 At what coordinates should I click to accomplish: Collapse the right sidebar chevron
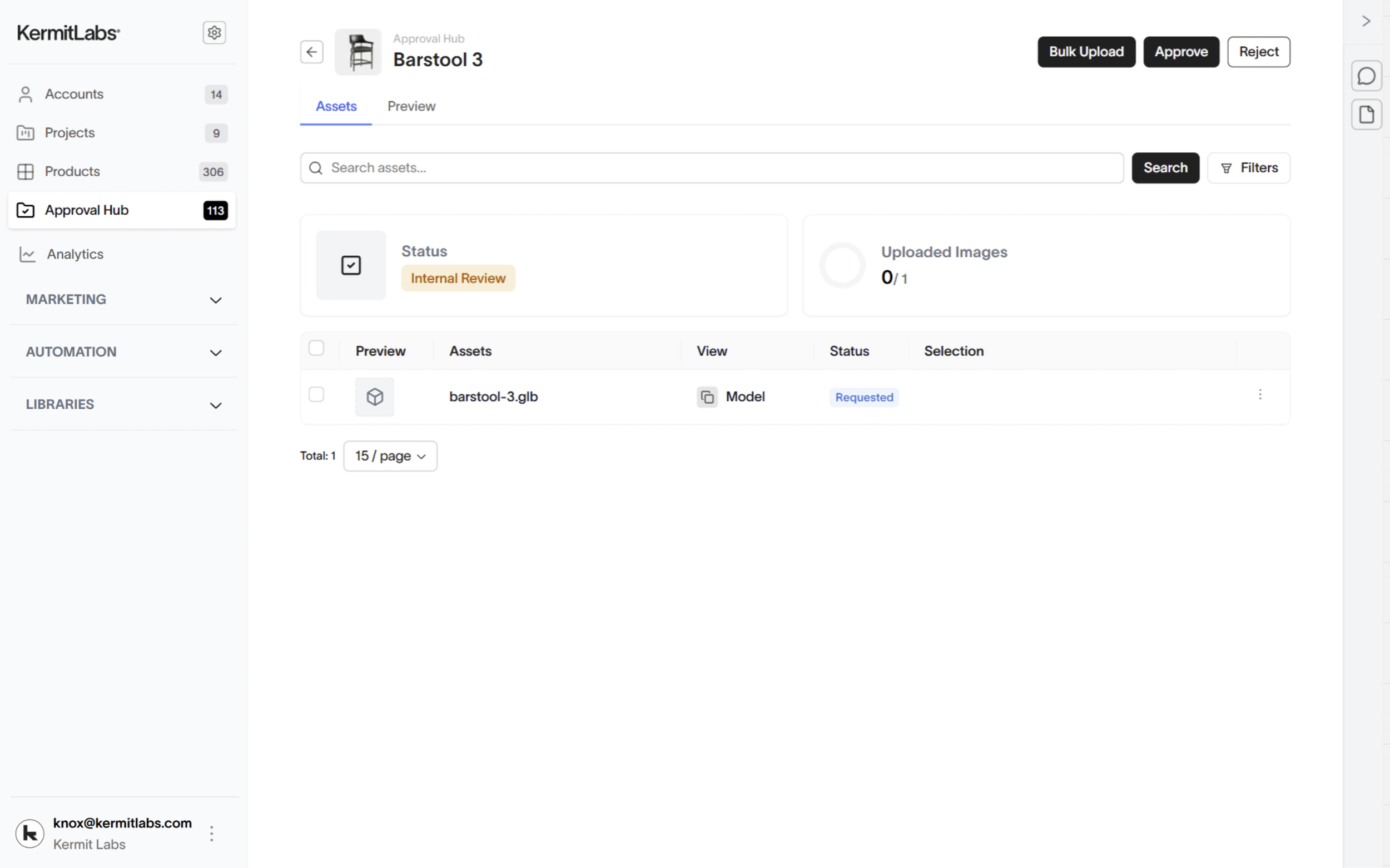pyautogui.click(x=1366, y=21)
